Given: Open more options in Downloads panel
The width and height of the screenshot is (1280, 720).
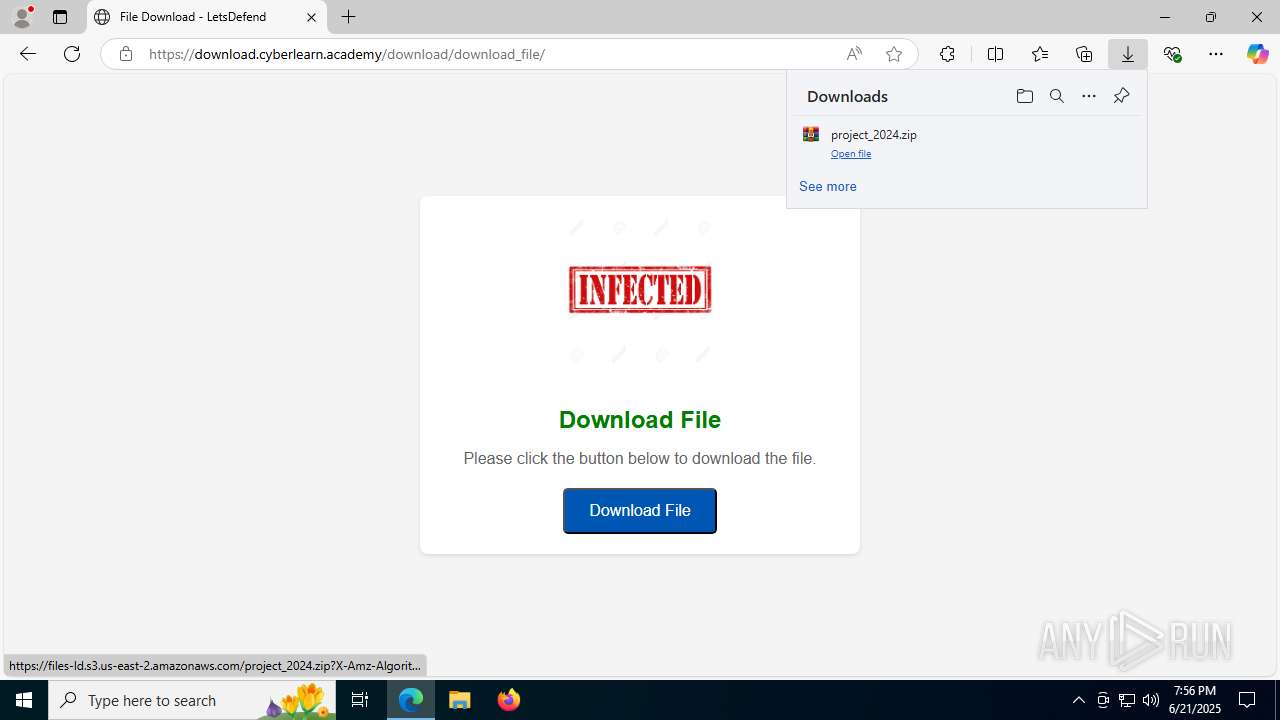Looking at the screenshot, I should [x=1089, y=96].
